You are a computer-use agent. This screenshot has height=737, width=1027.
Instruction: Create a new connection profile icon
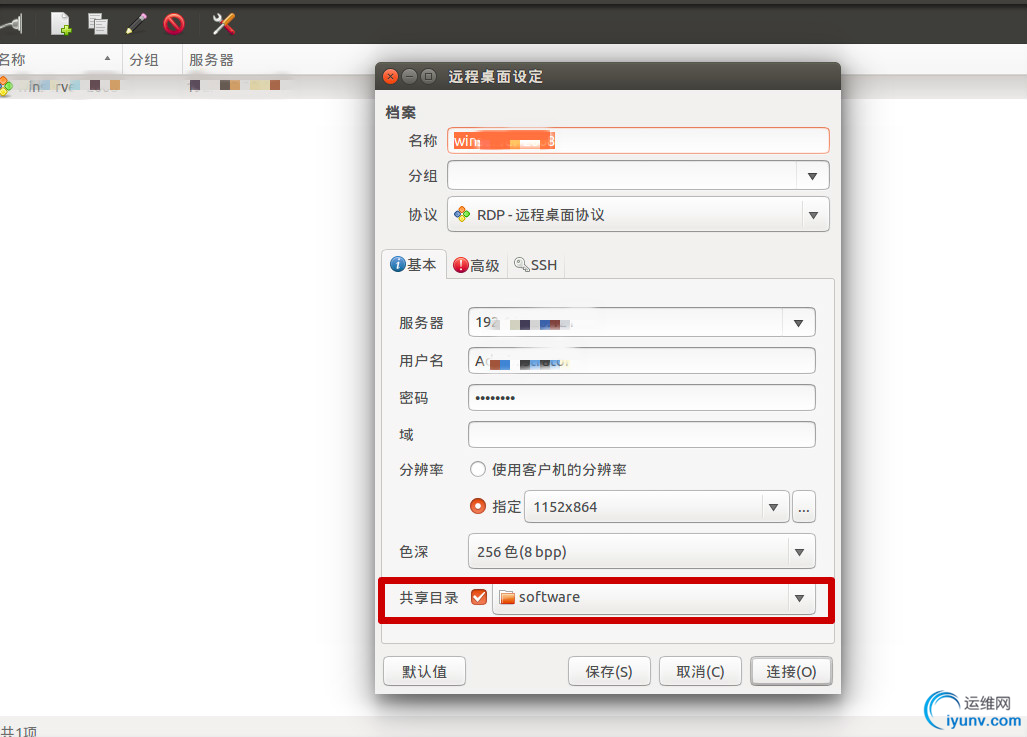[61, 24]
